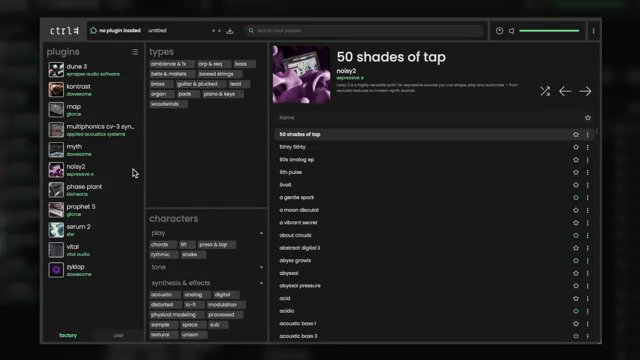Select the a vibrant secret preset
640x360 pixels.
[x=433, y=223]
